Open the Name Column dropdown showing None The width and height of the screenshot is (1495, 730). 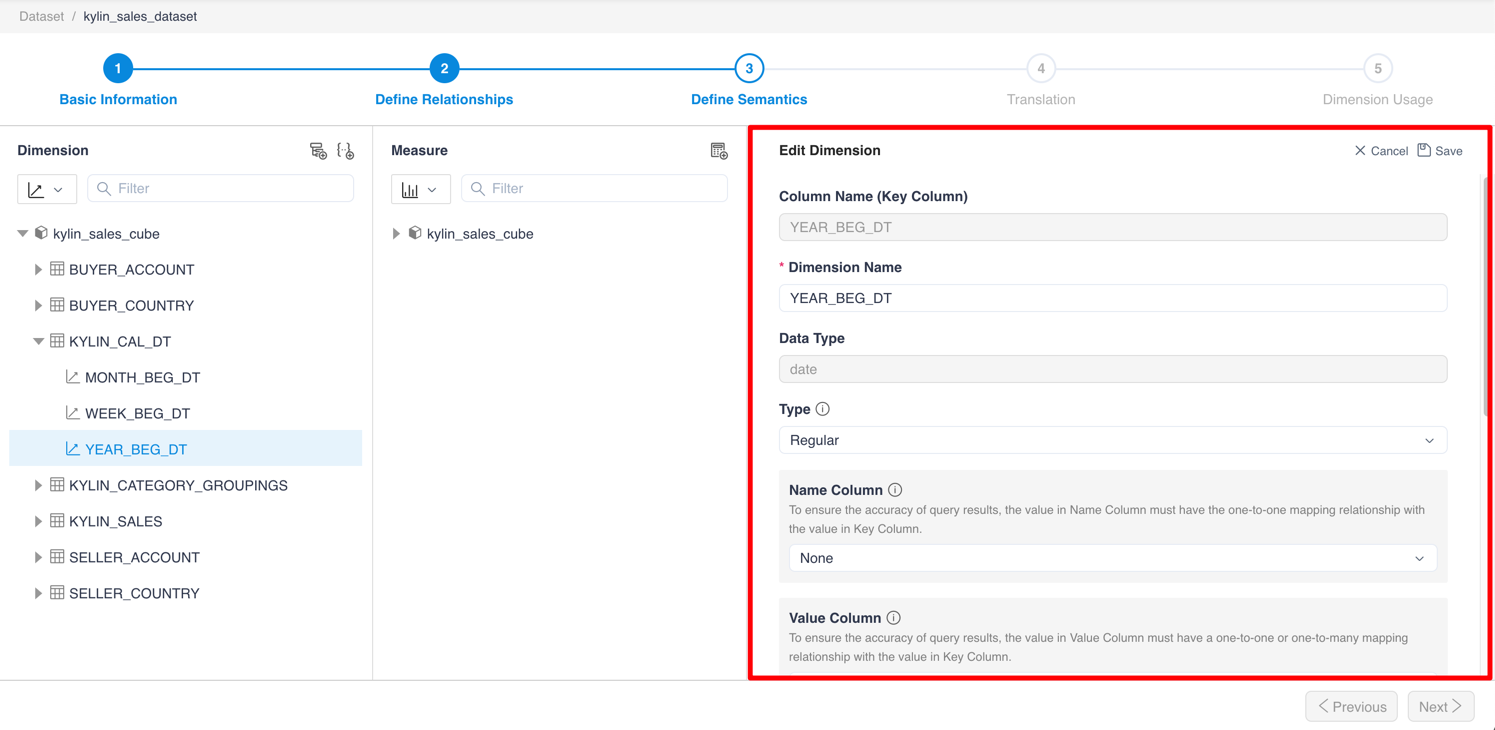click(1113, 558)
